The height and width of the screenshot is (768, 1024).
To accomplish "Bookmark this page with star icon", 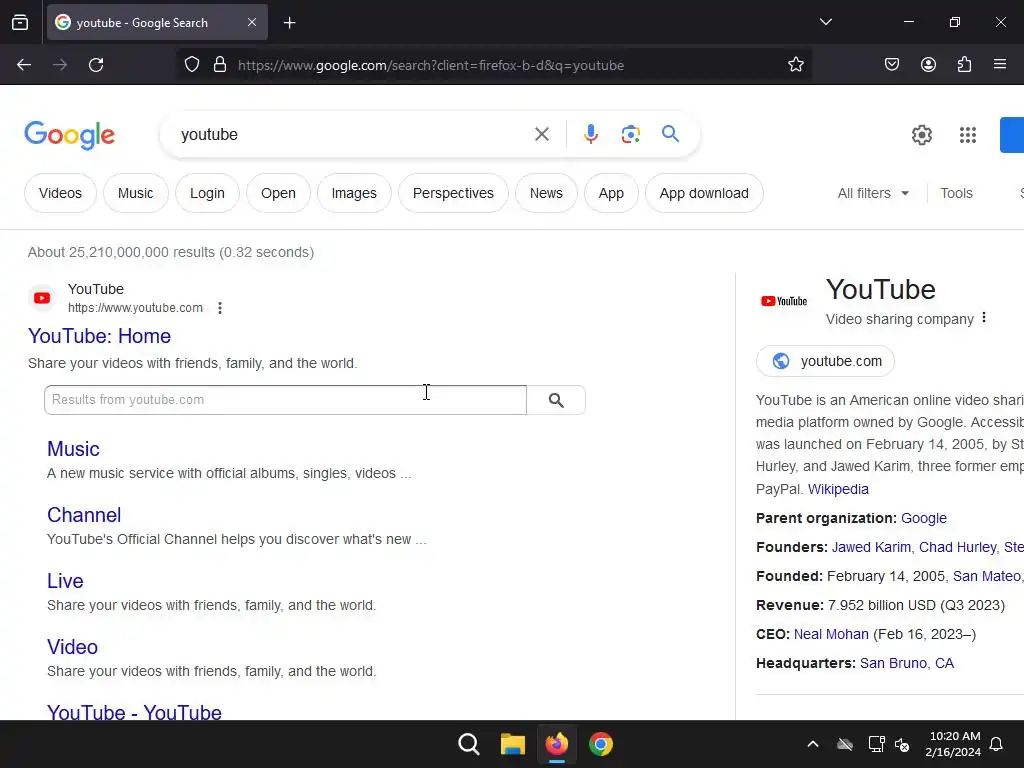I will pos(795,65).
